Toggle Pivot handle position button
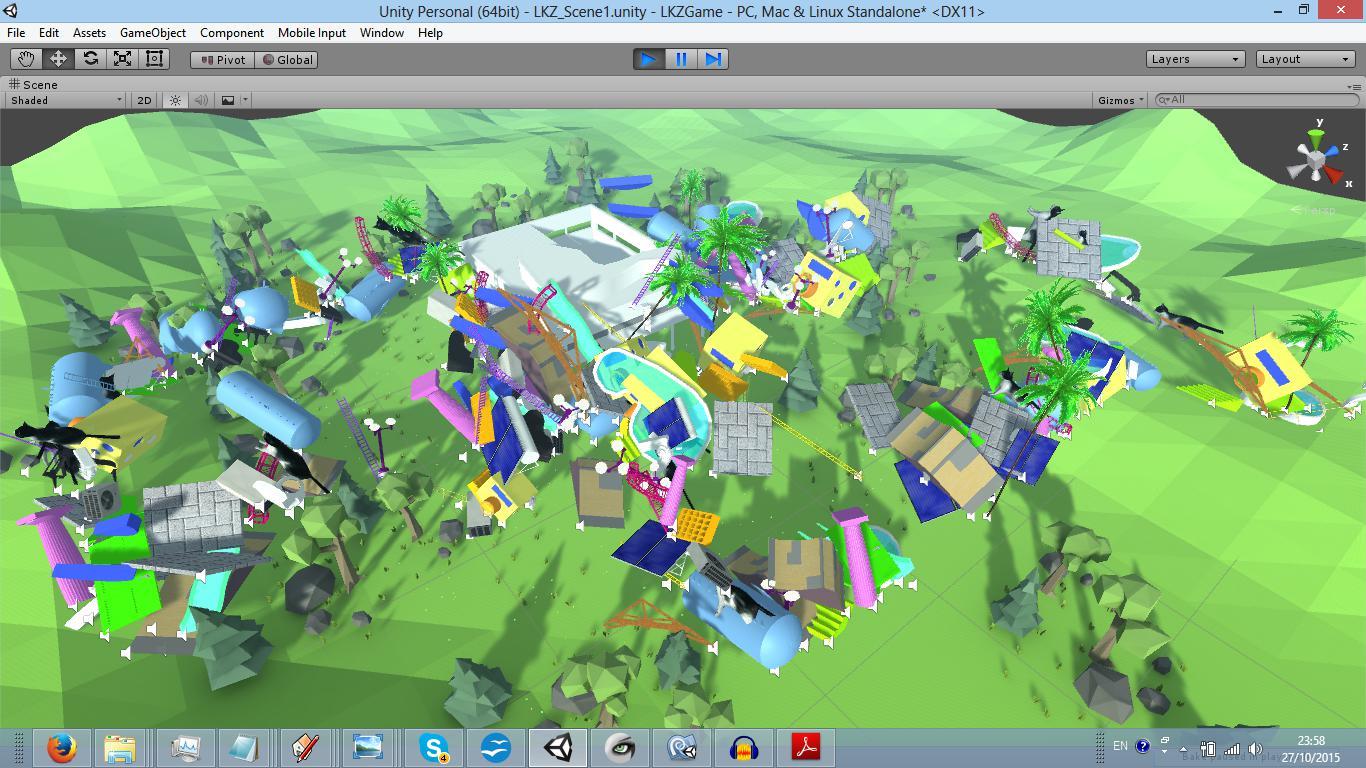The width and height of the screenshot is (1366, 768). pos(223,60)
